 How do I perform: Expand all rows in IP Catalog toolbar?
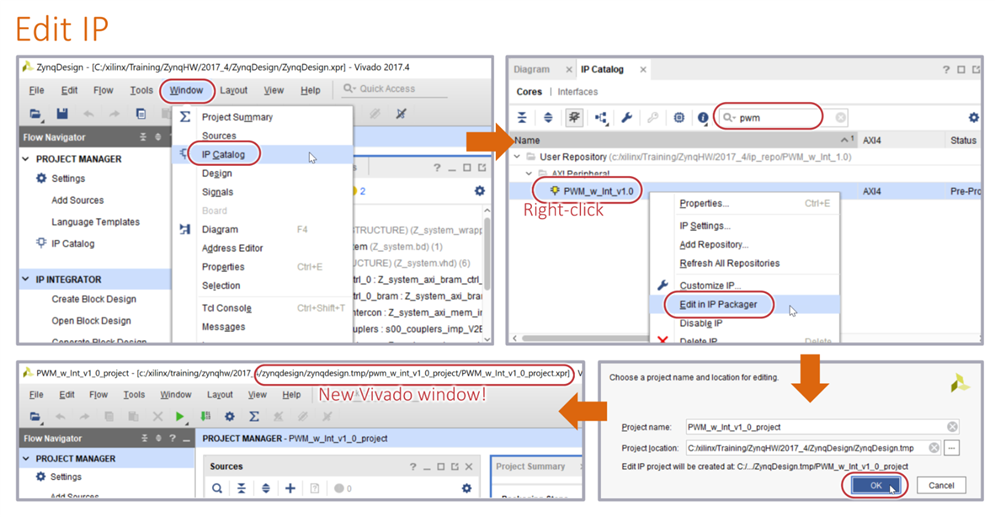coord(548,117)
